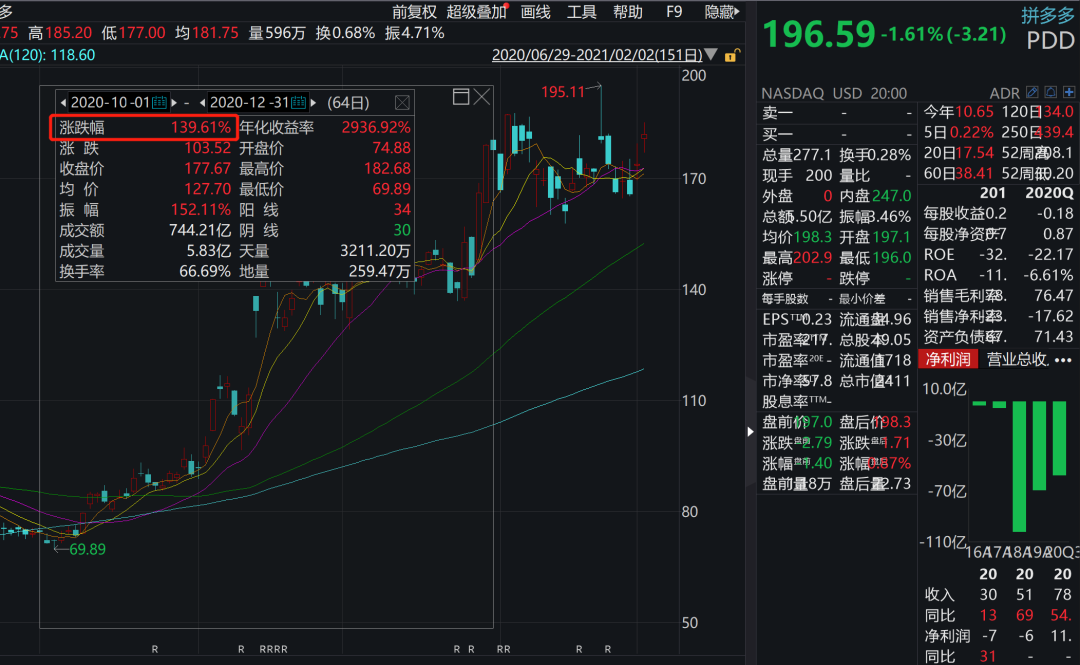The height and width of the screenshot is (665, 1080).
Task: Expand the date range dropdown arrow
Action: pos(712,55)
